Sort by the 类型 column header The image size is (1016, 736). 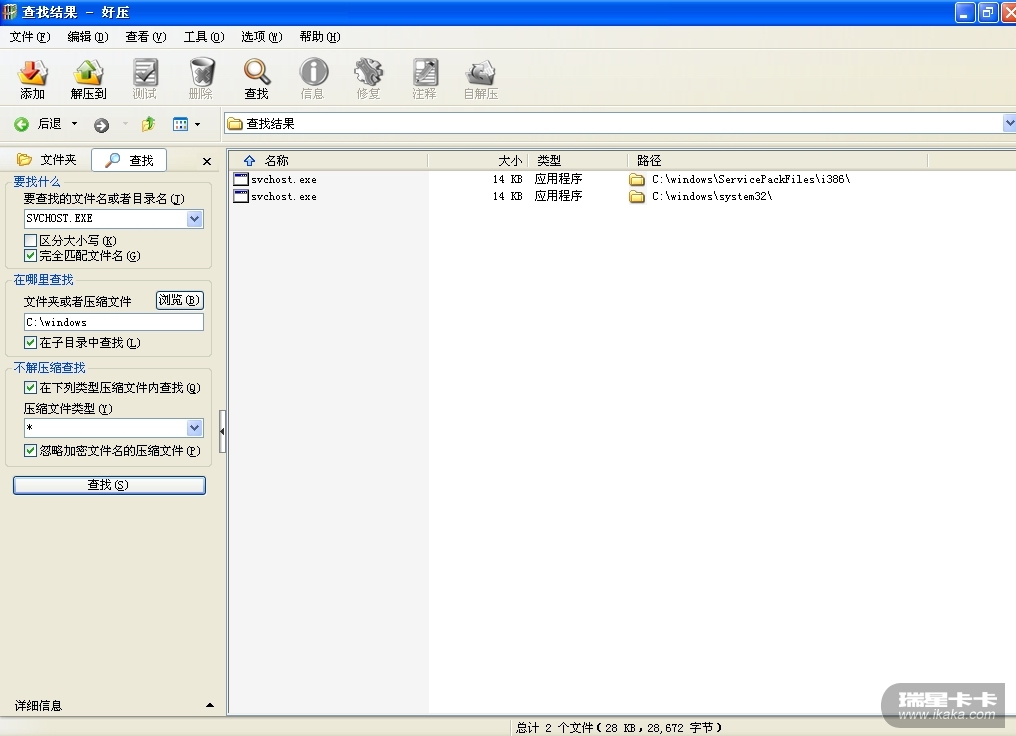pos(578,161)
